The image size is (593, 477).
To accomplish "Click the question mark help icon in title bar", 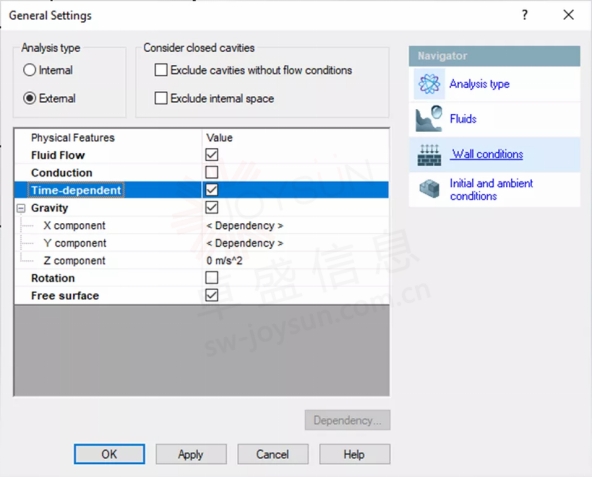I will point(525,15).
